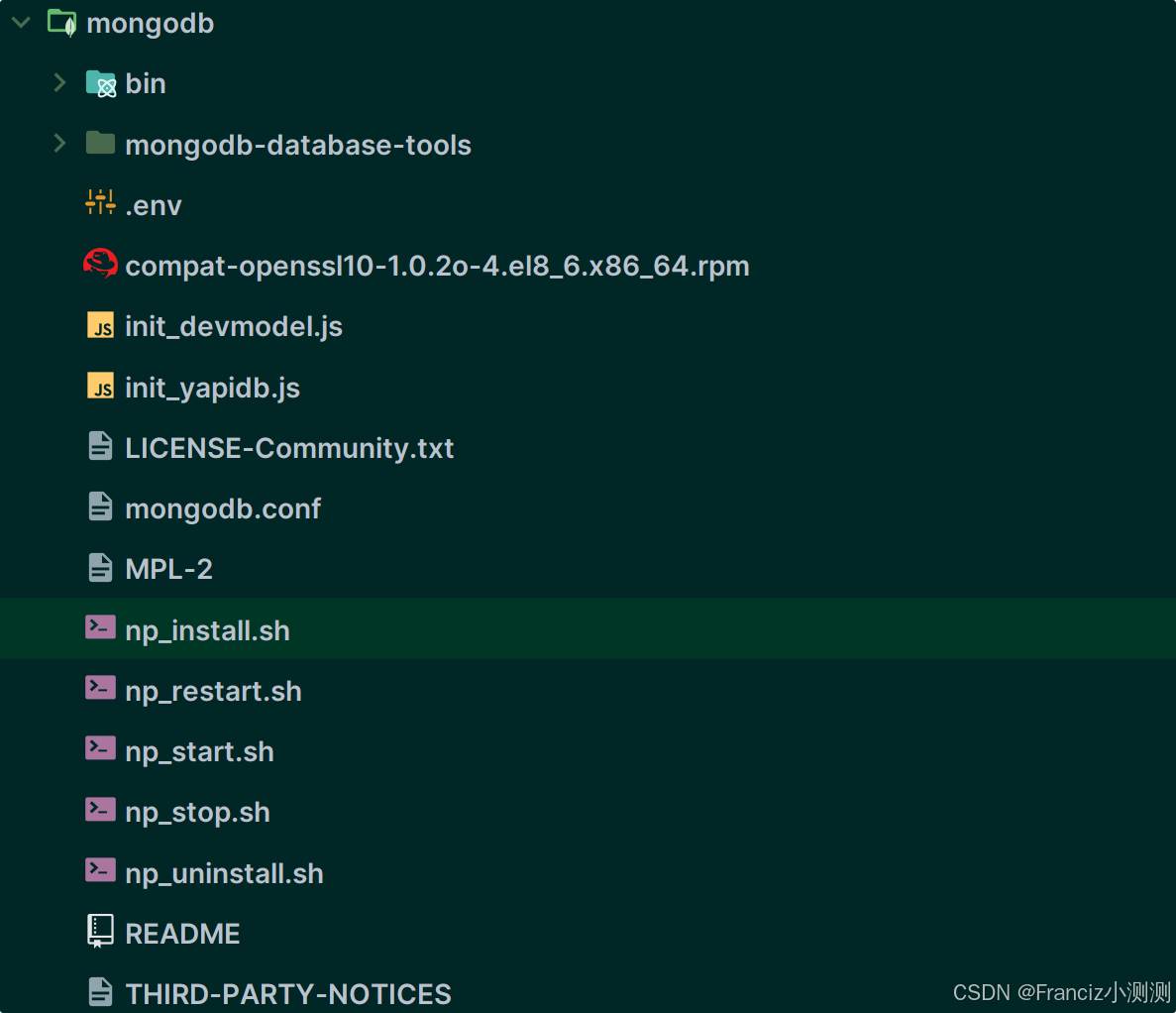
Task: Open LICENSE-Community.txt file
Action: coord(289,448)
